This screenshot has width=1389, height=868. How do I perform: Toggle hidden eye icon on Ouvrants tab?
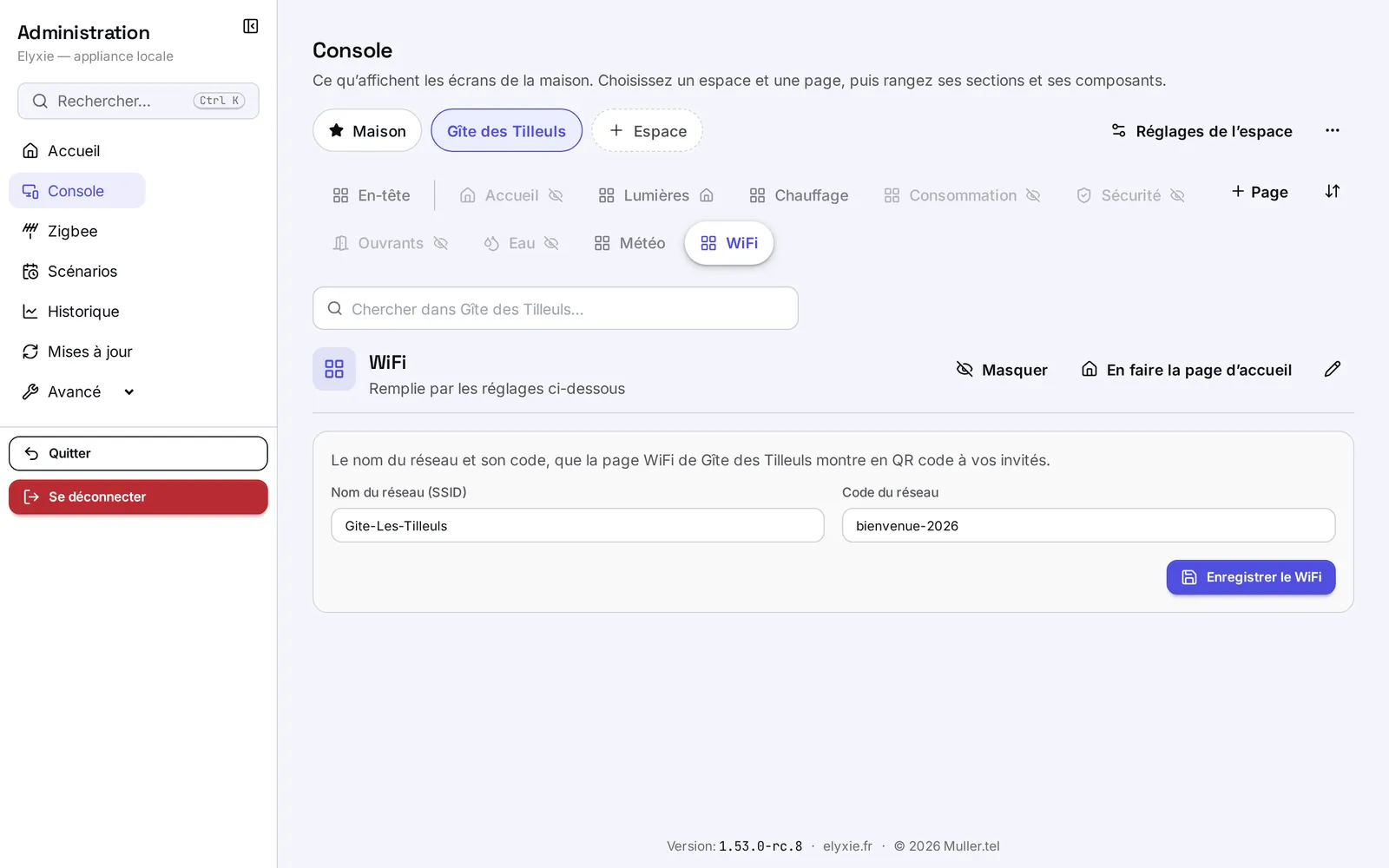440,243
